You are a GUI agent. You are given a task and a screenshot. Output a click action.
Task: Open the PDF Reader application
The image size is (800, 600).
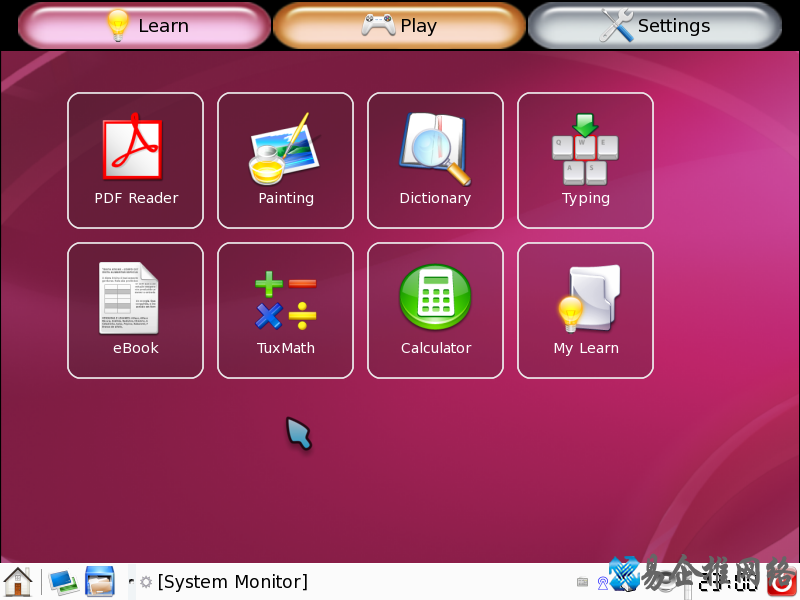point(135,160)
